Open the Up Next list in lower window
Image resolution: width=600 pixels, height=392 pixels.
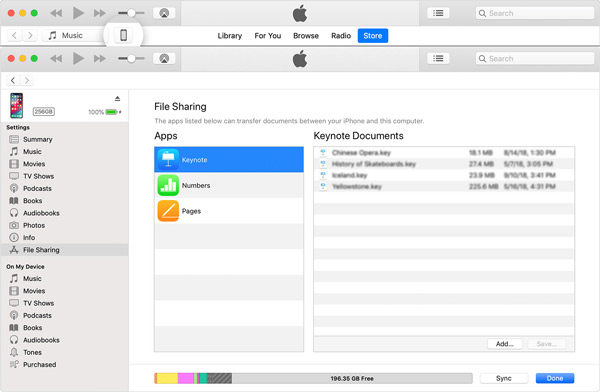[x=438, y=59]
